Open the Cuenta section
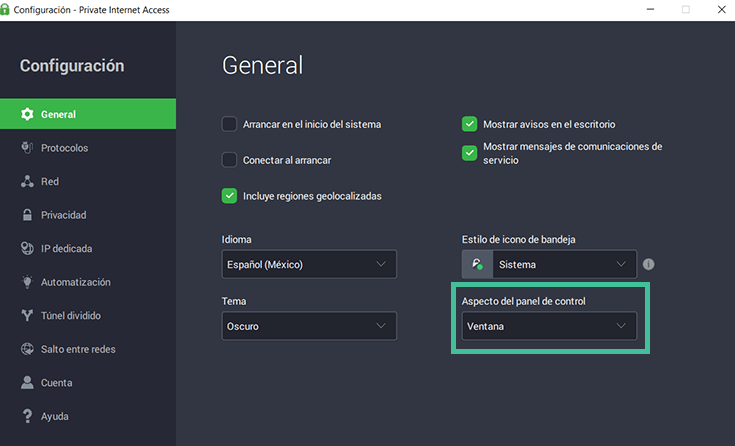735x446 pixels. point(88,383)
